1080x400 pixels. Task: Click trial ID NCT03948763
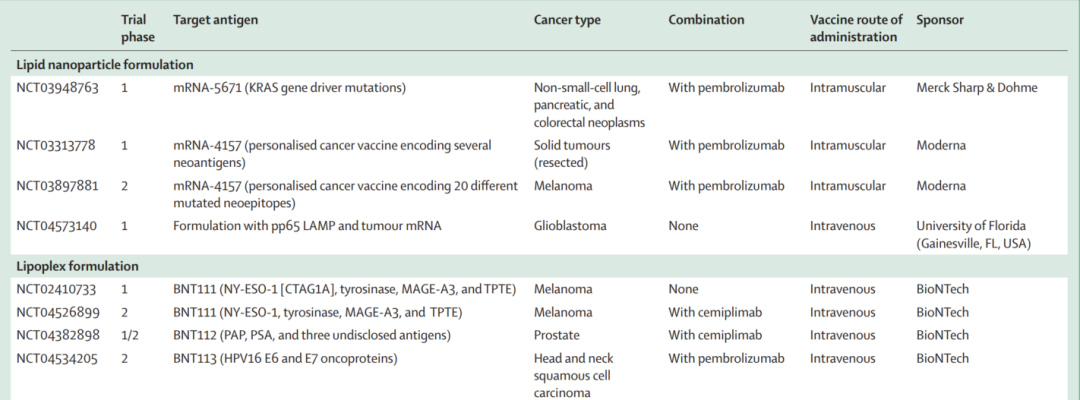click(x=57, y=88)
